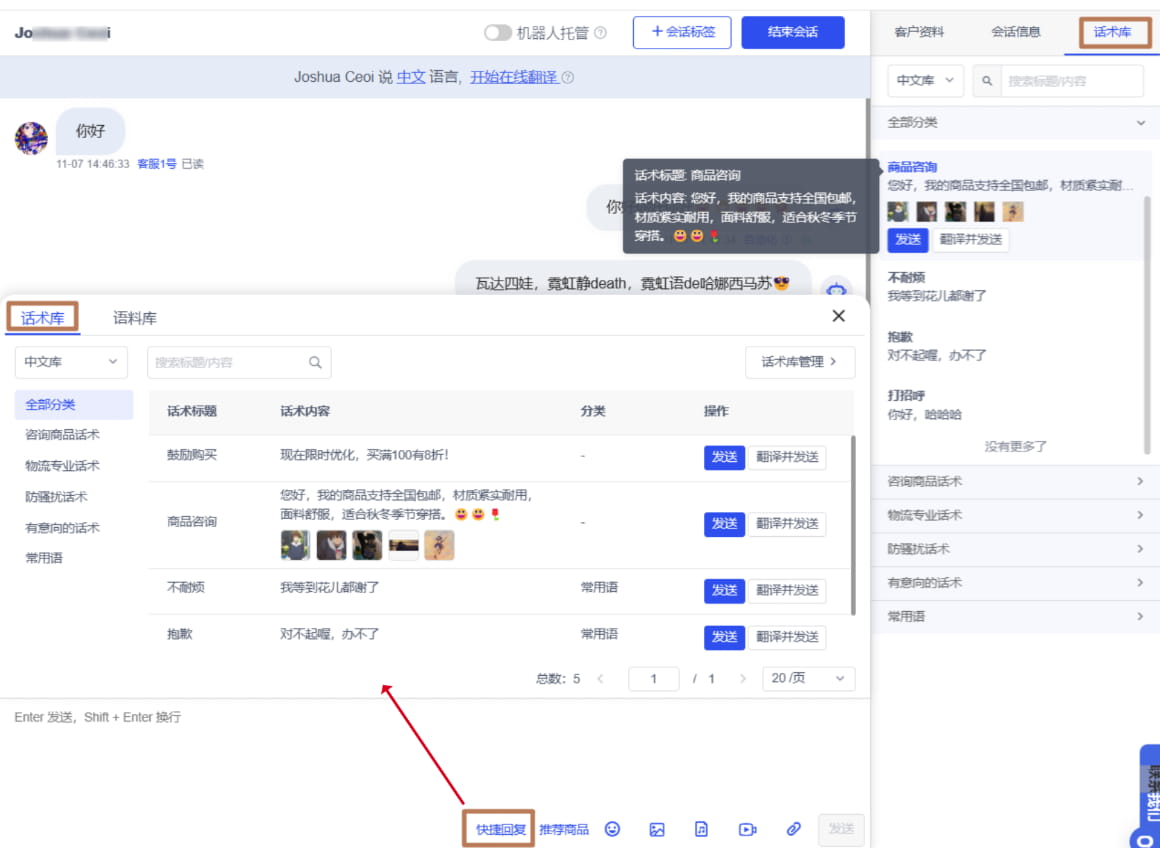Click first product thumbnail in sidebar 商品咨询
This screenshot has width=1160, height=848.
click(898, 212)
